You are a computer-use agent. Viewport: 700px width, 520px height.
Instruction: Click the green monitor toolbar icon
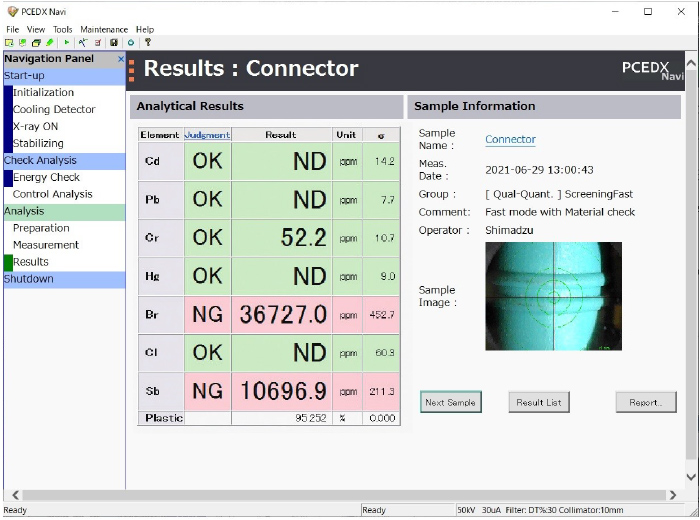pos(22,42)
